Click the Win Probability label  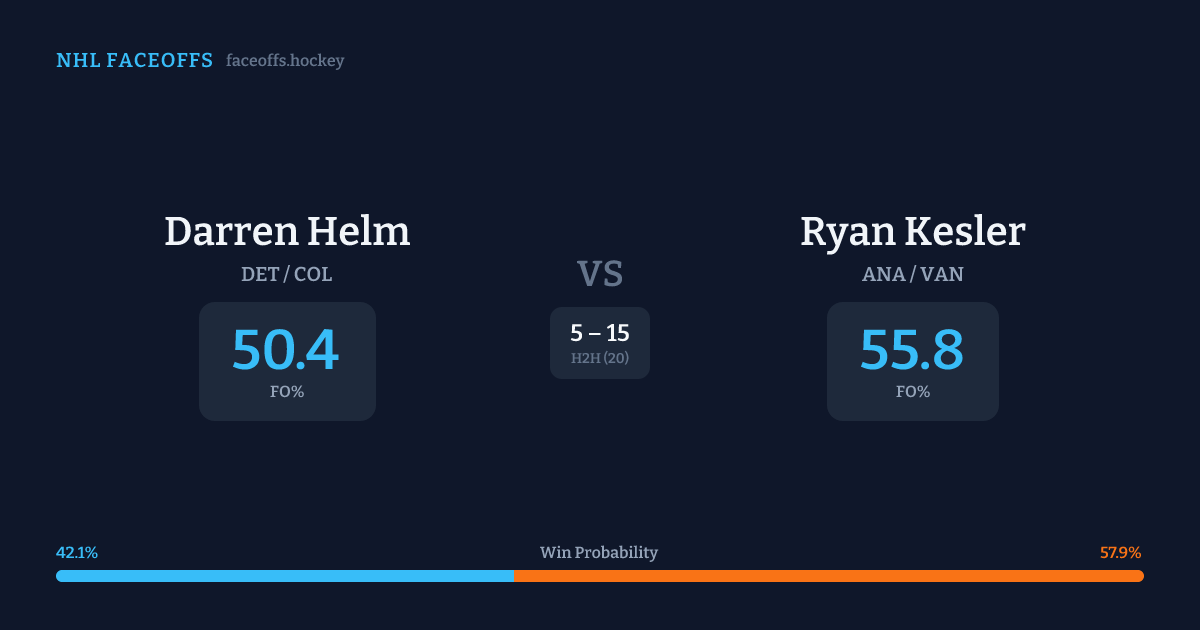[x=599, y=553]
